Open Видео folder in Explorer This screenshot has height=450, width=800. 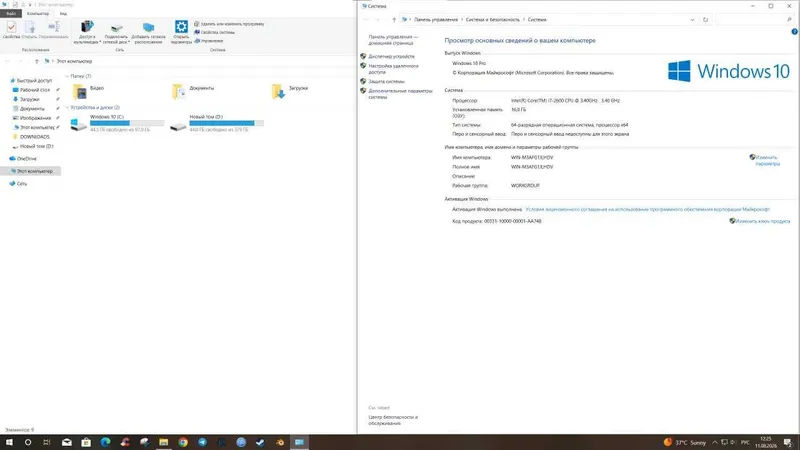pyautogui.click(x=88, y=91)
